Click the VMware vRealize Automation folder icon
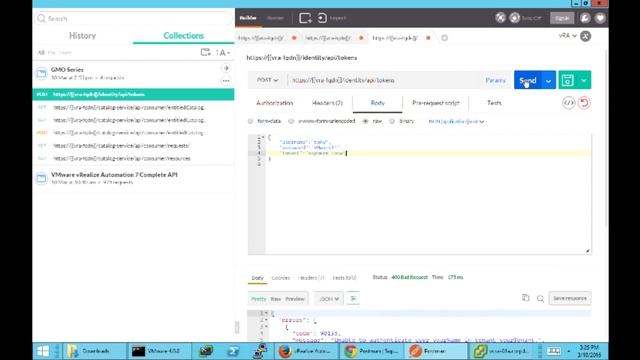 [42, 178]
